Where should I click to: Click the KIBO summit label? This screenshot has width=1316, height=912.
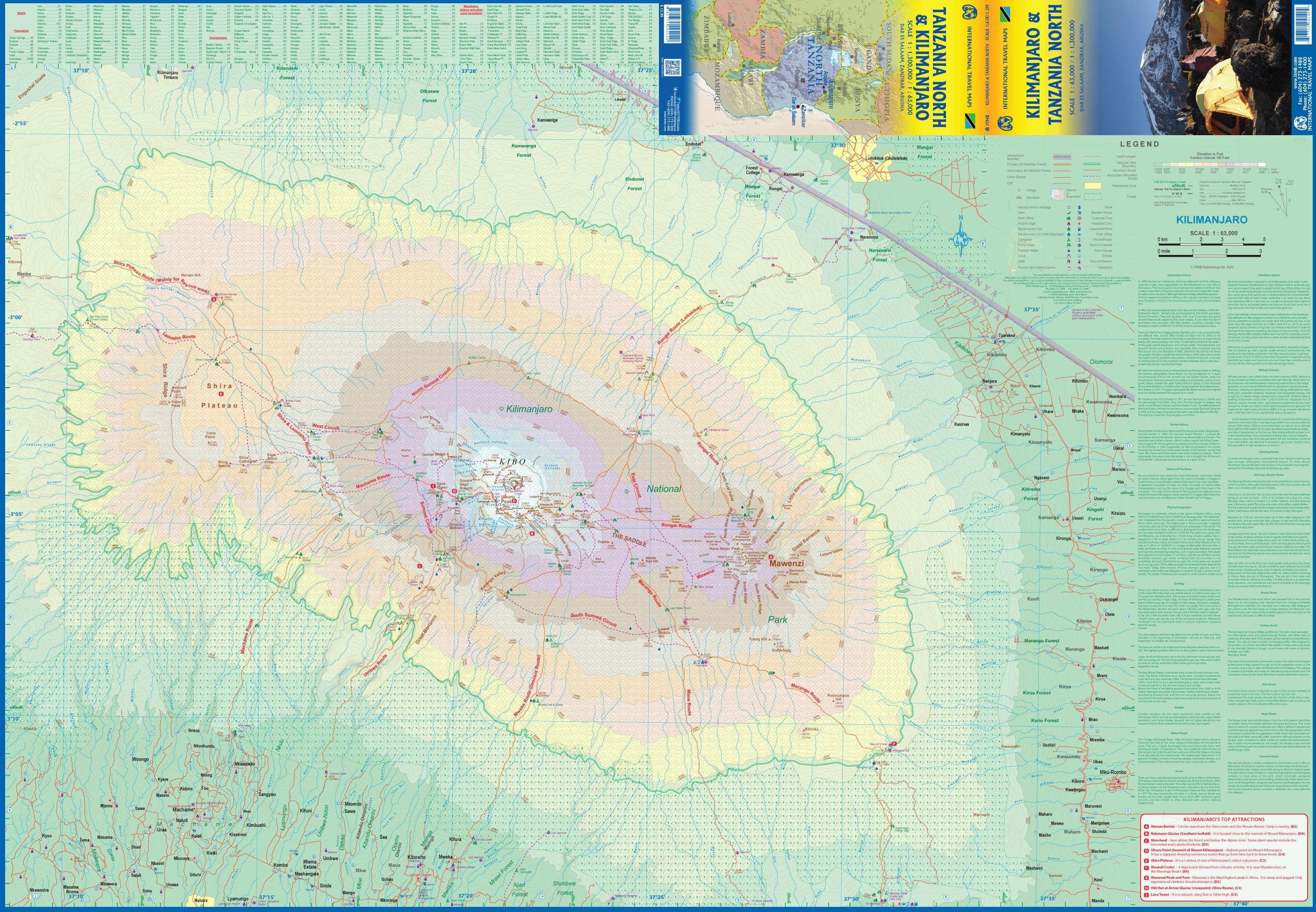[513, 462]
